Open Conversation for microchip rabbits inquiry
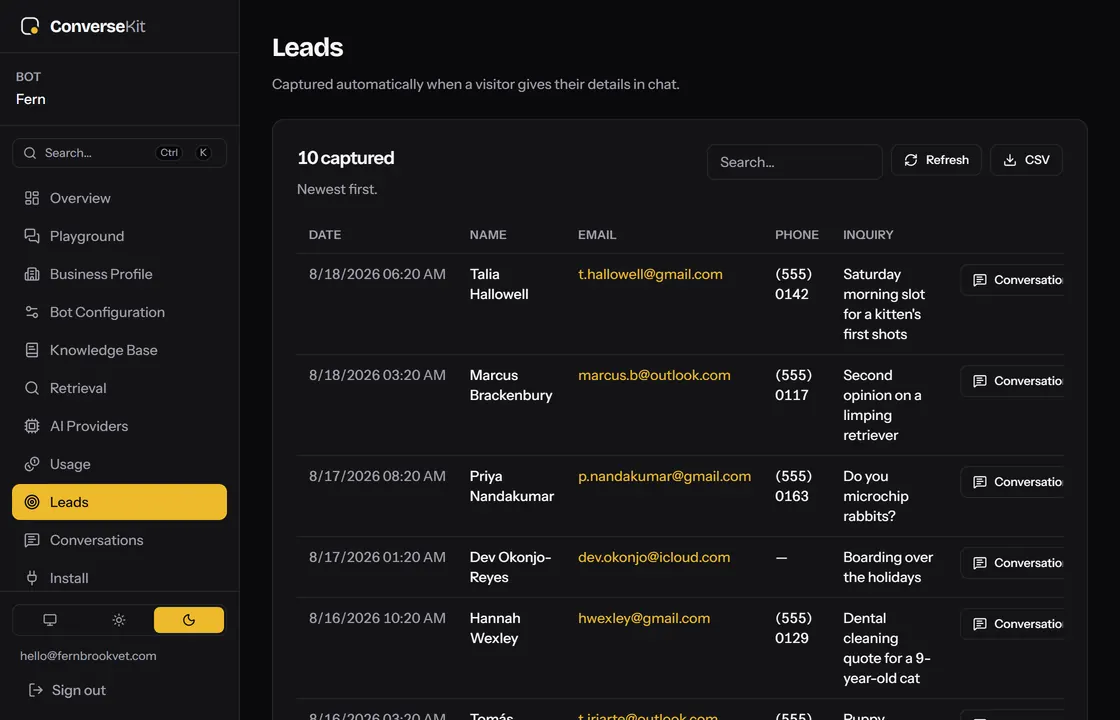 click(1012, 482)
